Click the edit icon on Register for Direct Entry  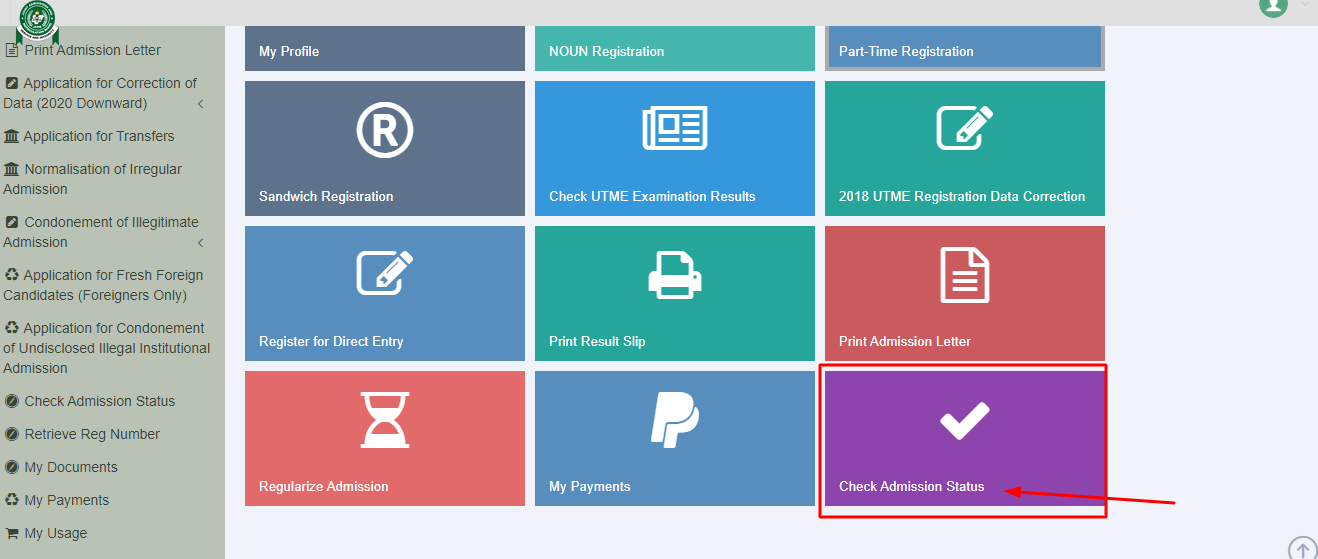[x=385, y=272]
